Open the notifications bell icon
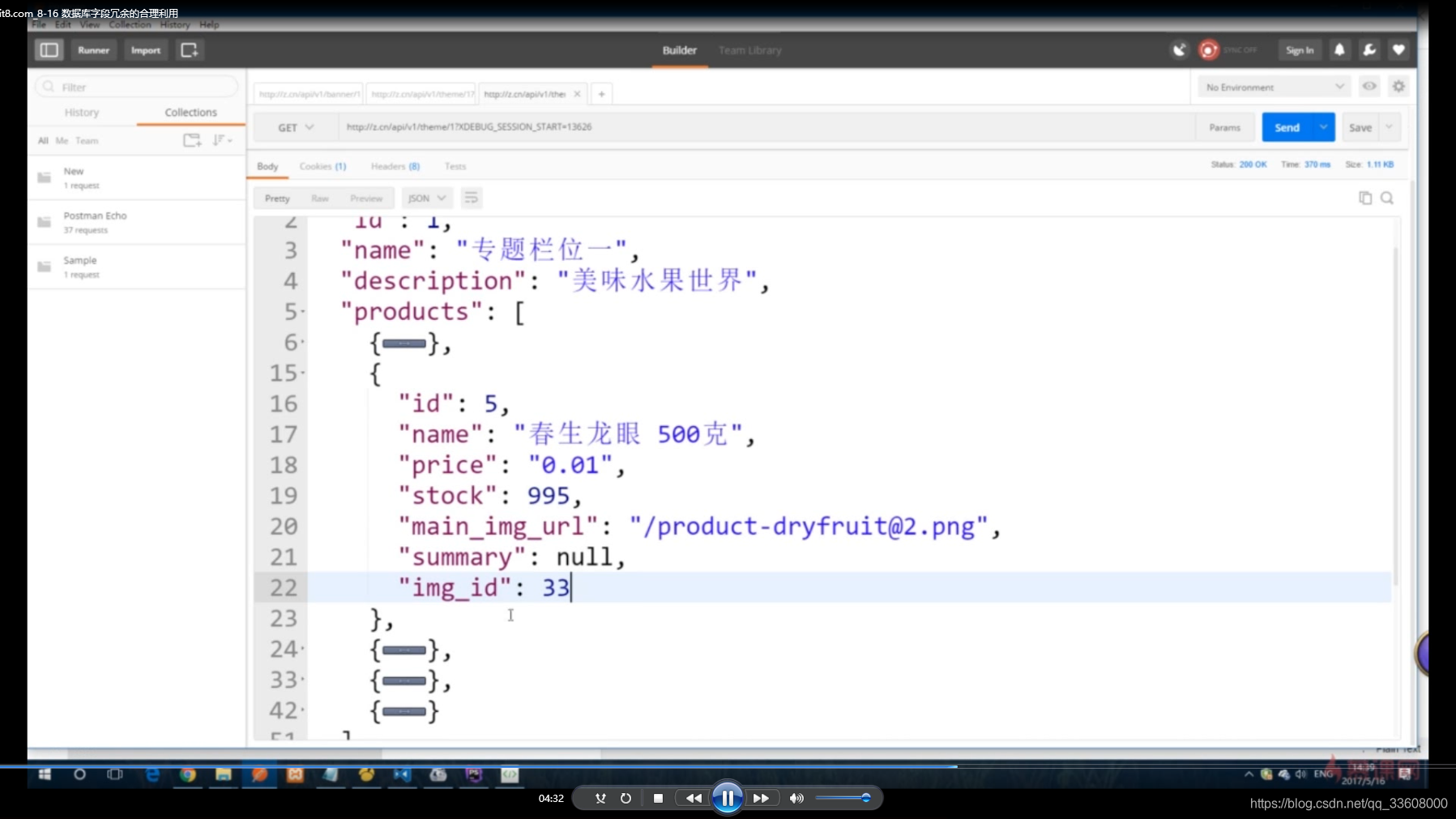1456x819 pixels. pyautogui.click(x=1339, y=50)
